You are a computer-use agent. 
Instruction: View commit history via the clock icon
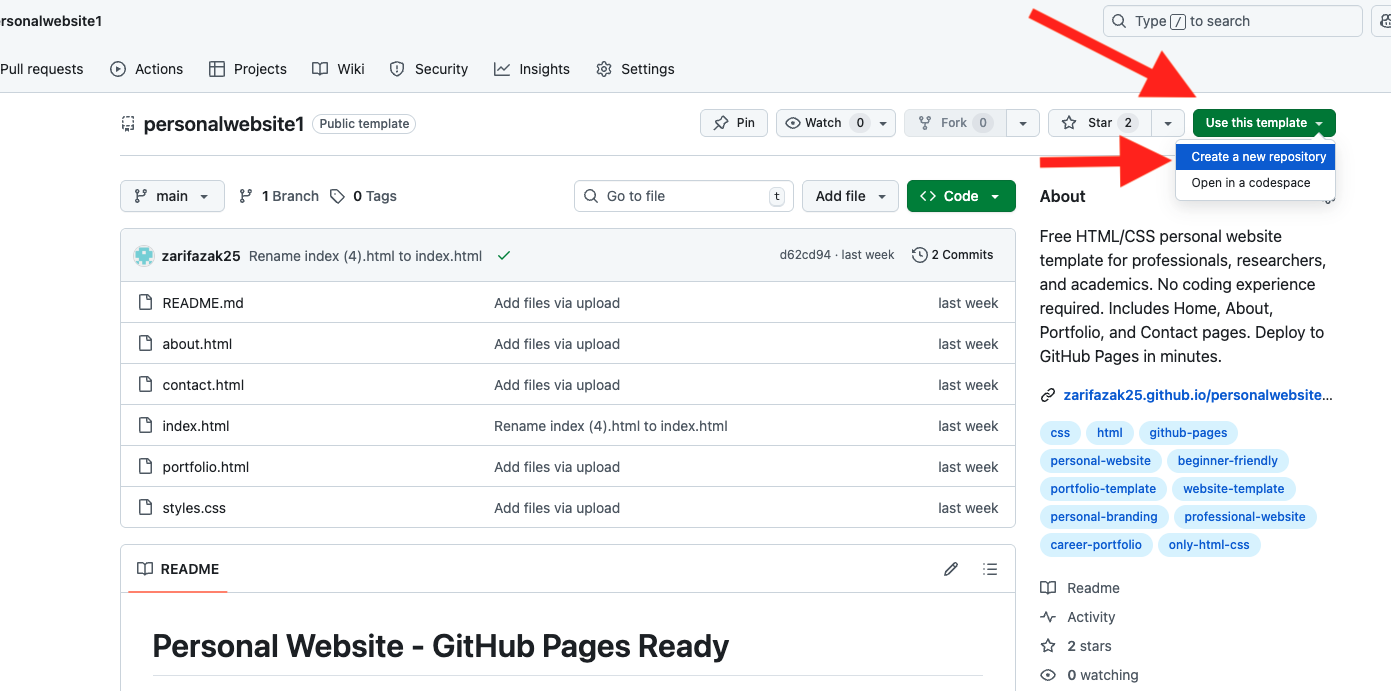click(919, 254)
